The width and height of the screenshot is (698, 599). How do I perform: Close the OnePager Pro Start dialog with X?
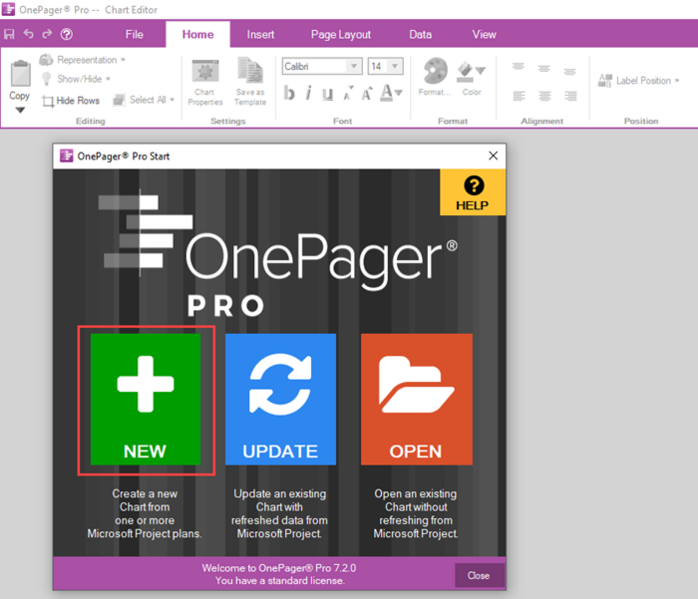pos(493,156)
